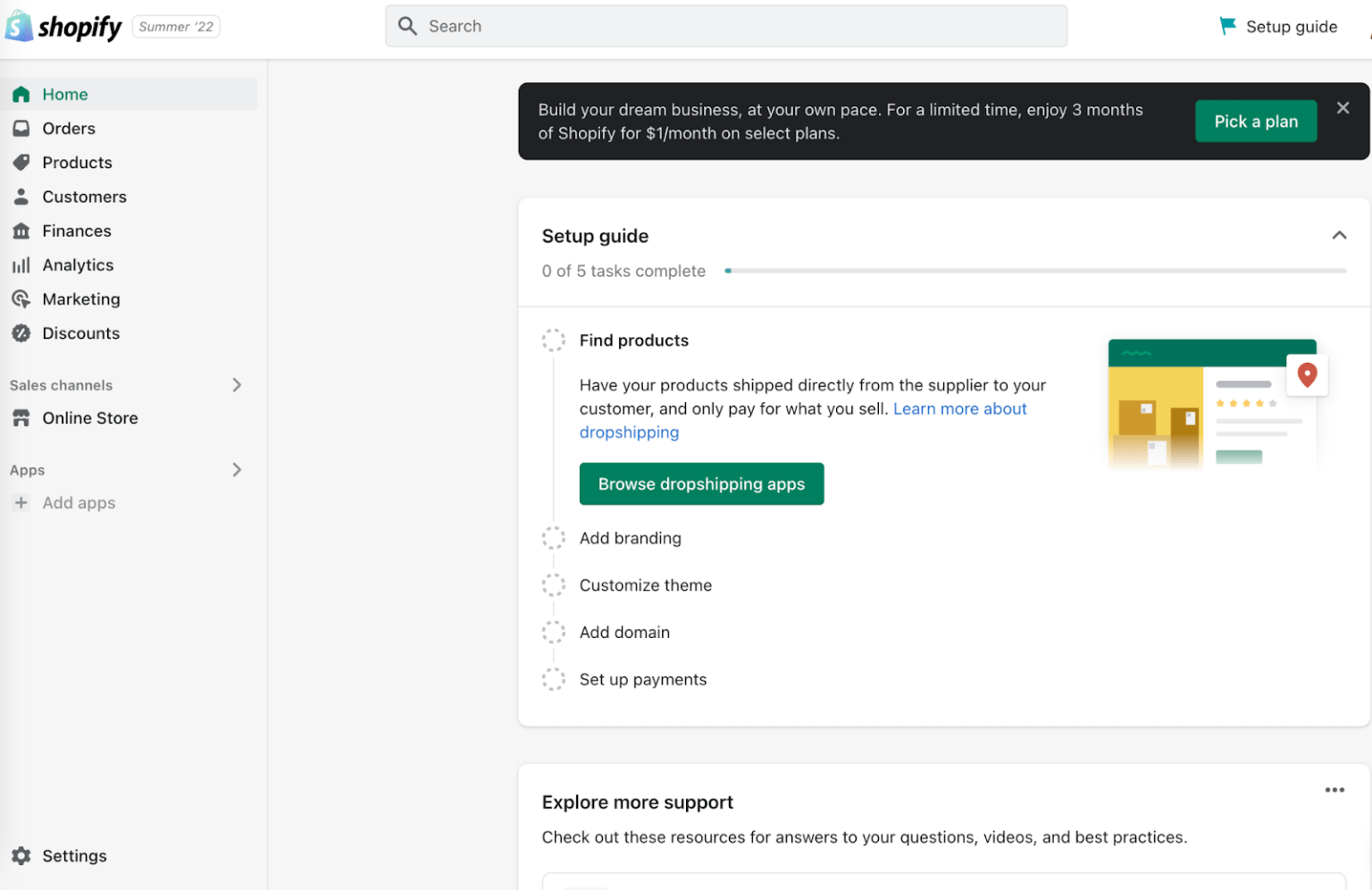
Task: Open Products using the tag icon
Action: [21, 162]
